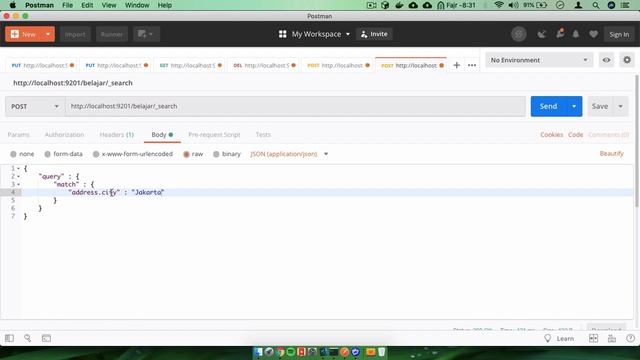Open the Code link
Screen dimensions: 640x360
[x=576, y=135]
